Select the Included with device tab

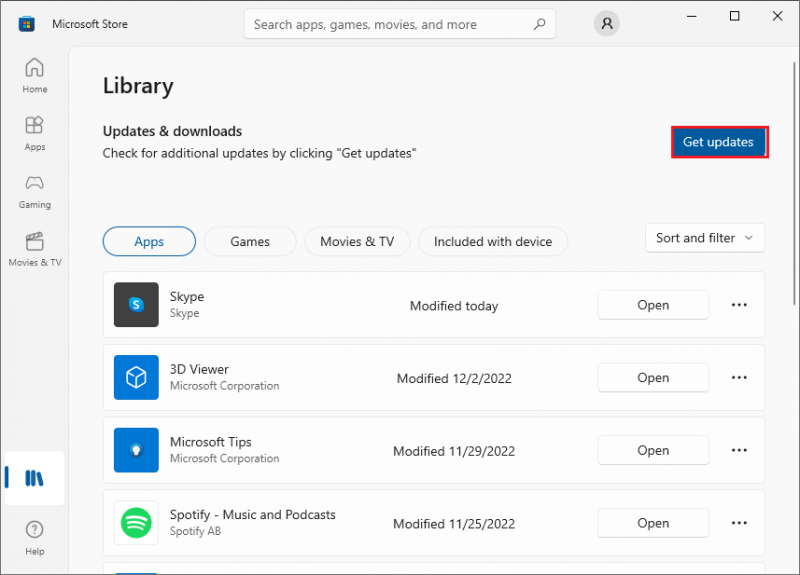point(493,241)
